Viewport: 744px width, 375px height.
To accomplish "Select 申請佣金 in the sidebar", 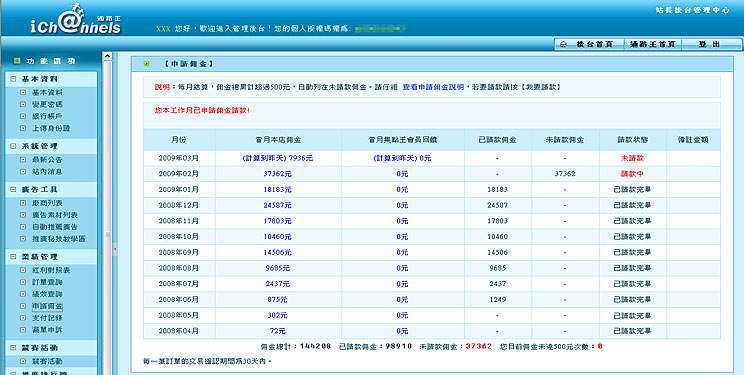I will pyautogui.click(x=47, y=306).
